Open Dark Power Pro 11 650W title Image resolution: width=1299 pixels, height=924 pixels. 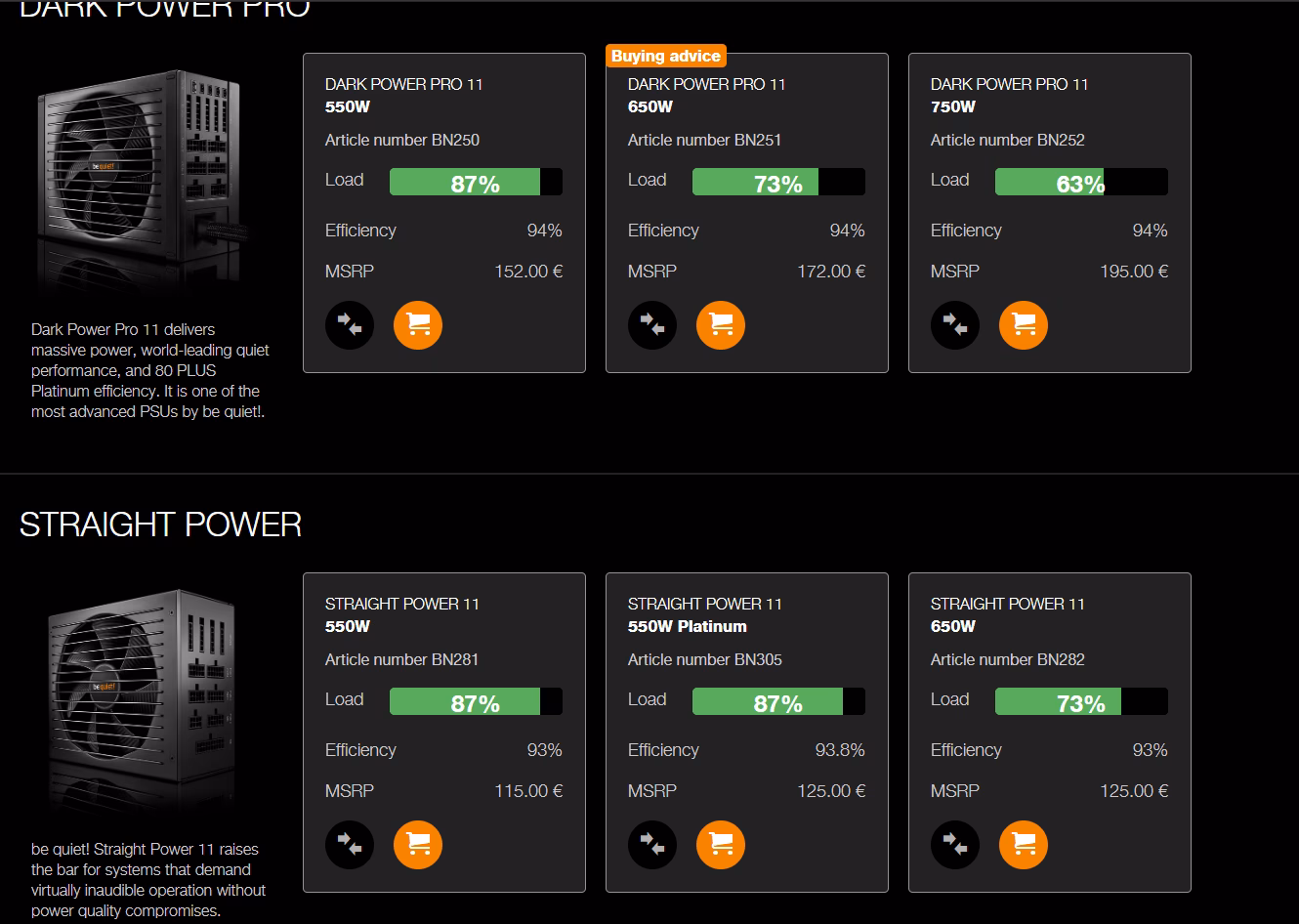click(x=706, y=95)
